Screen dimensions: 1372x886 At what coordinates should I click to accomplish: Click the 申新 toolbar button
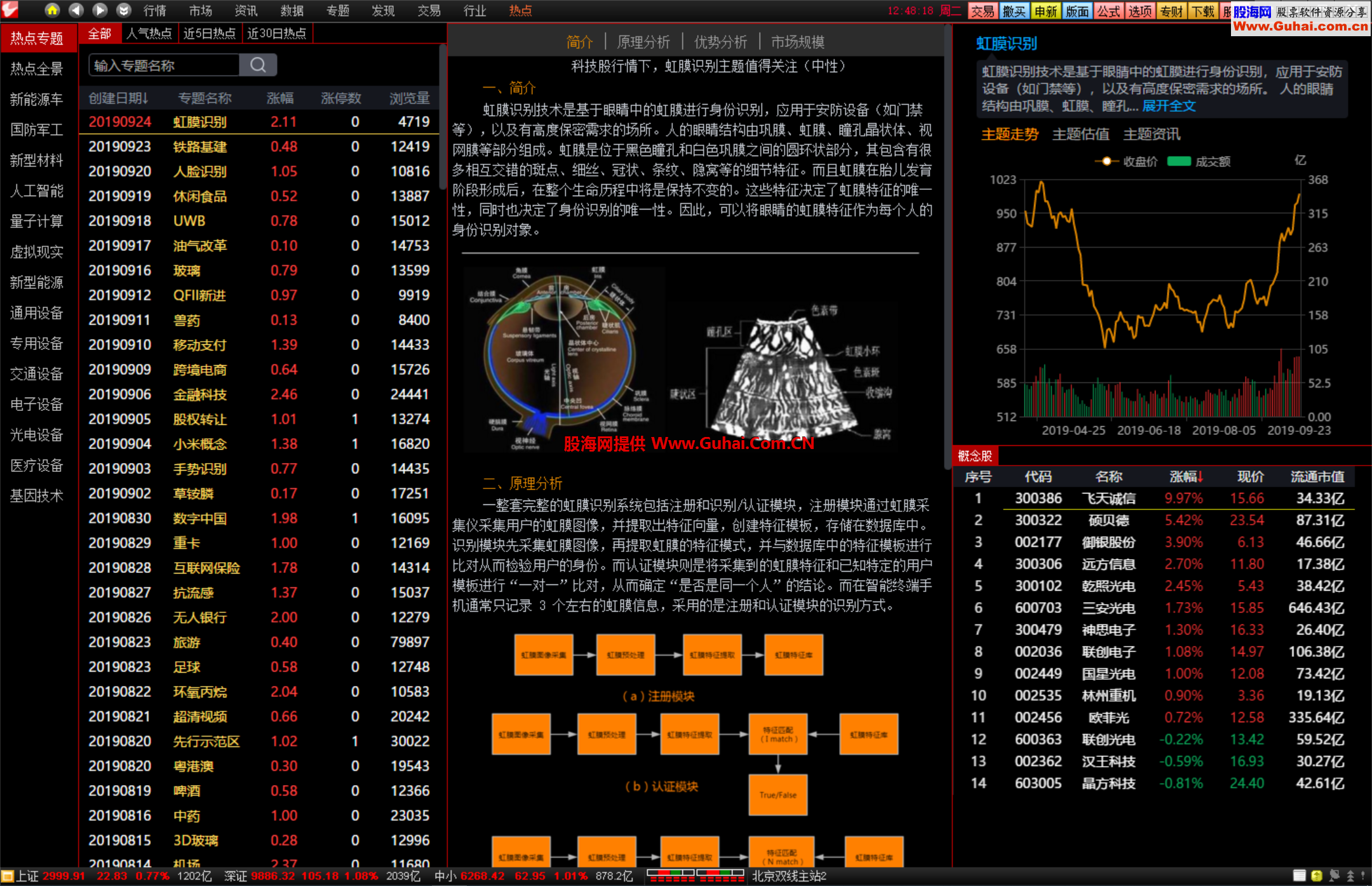[x=1046, y=11]
